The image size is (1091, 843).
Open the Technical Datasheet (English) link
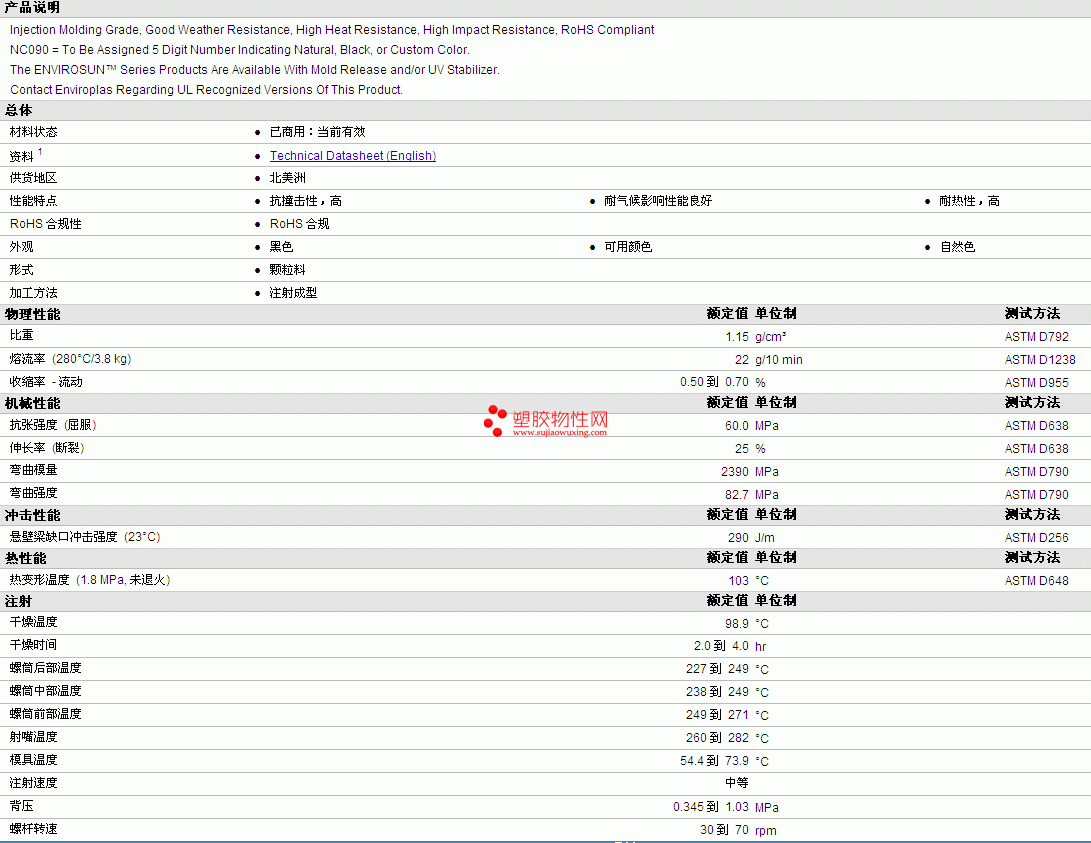353,156
